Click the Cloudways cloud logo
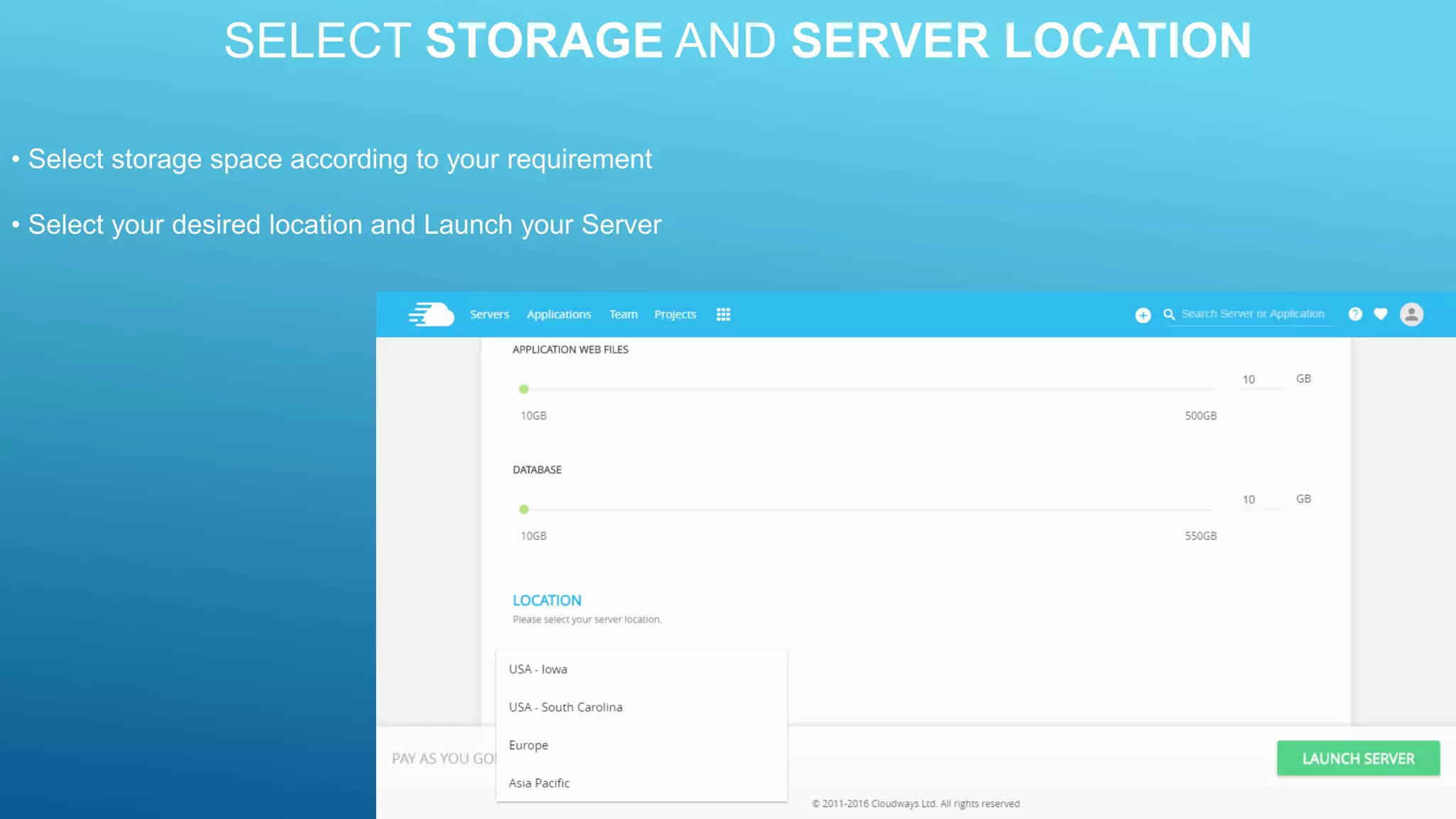Image resolution: width=1456 pixels, height=819 pixels. [432, 314]
